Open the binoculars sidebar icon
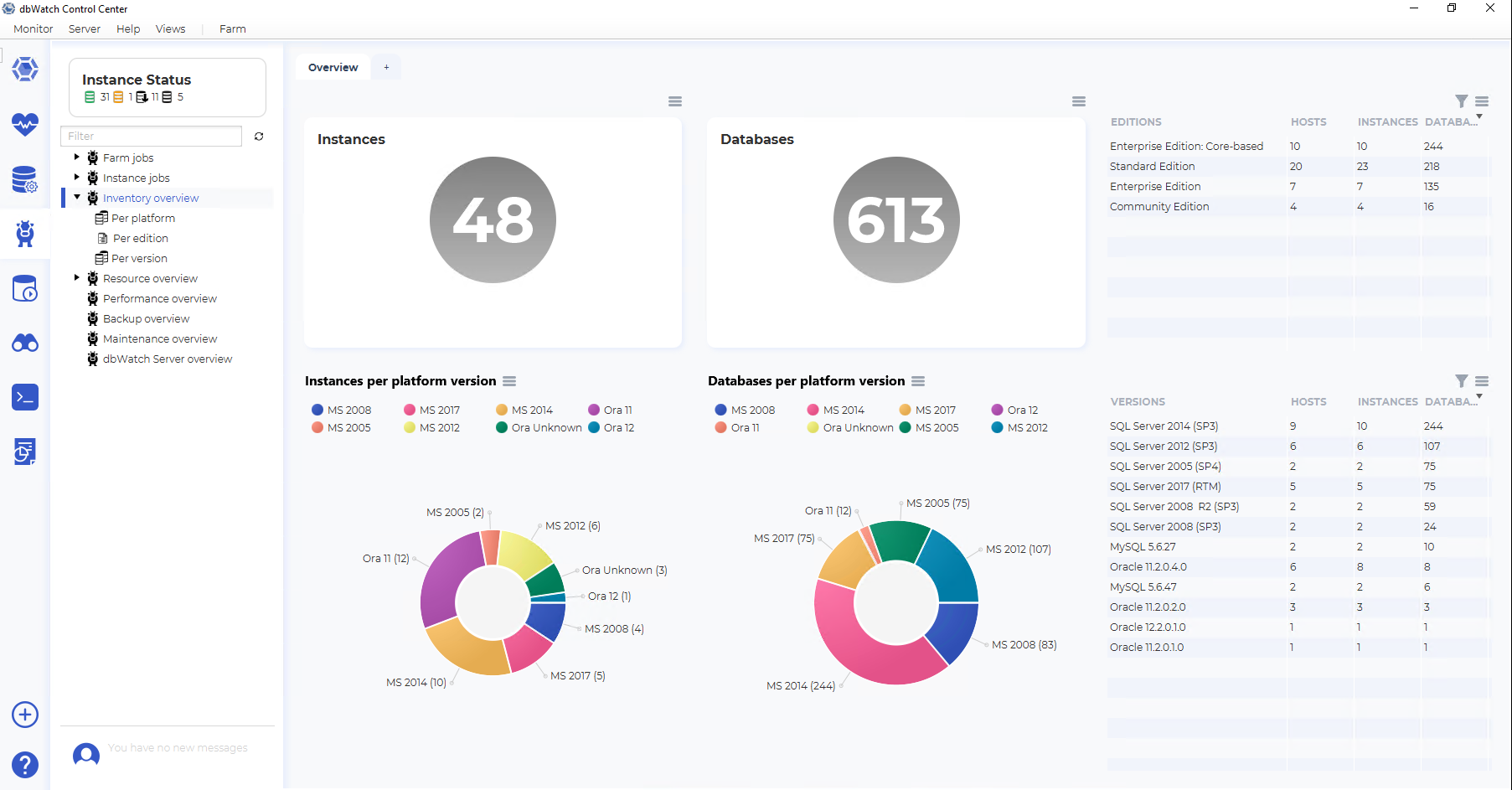The image size is (1512, 790). coord(25,343)
